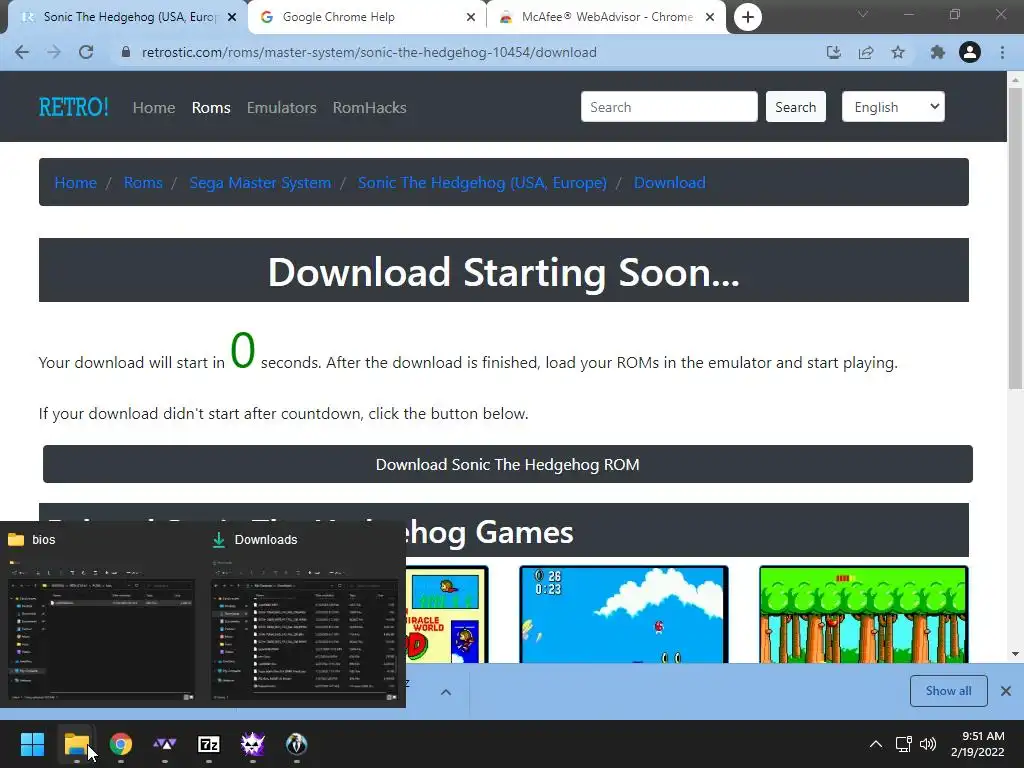Open Emulators in the site navbar
The width and height of the screenshot is (1024, 768).
(281, 107)
